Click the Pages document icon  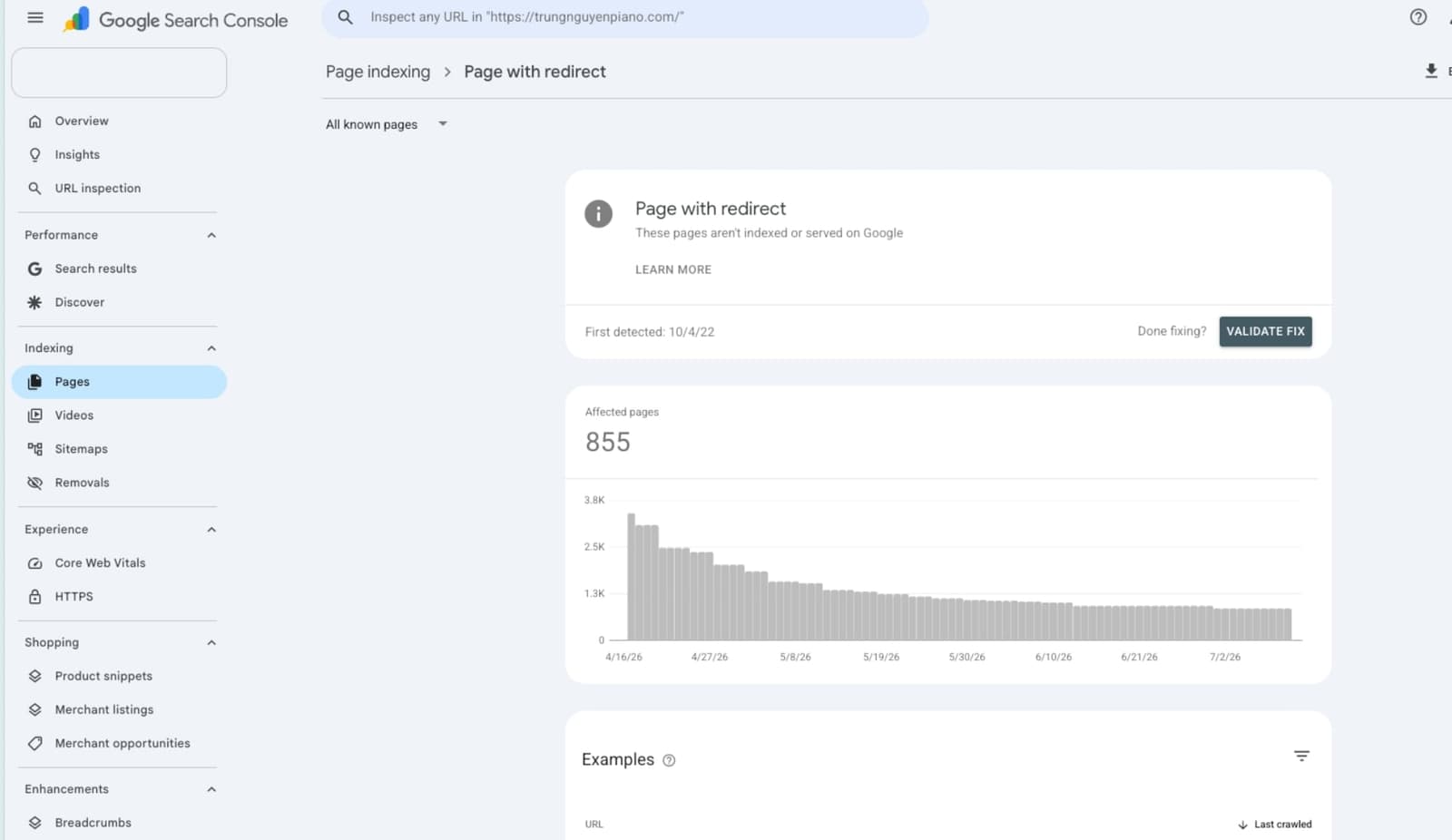point(34,382)
